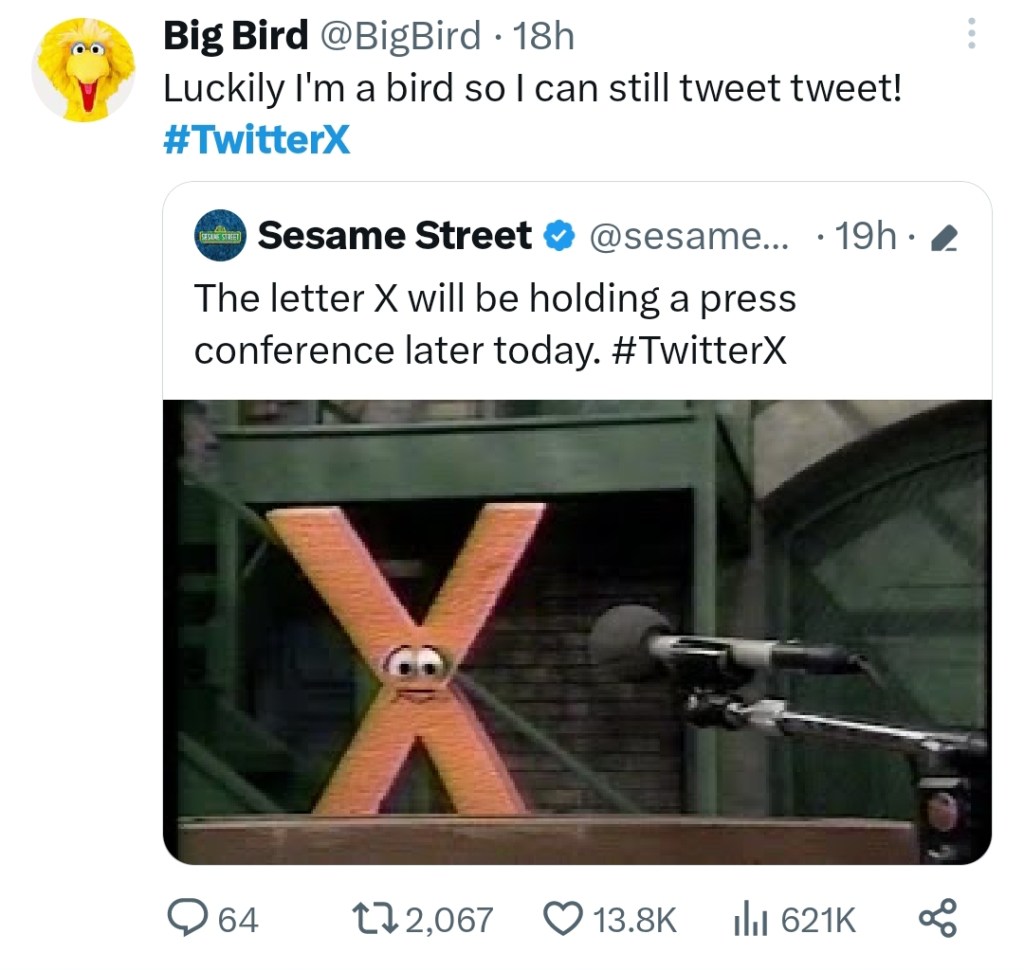Click the 19h quoted tweet timestamp
Viewport: 1024px width, 970px height.
865,237
